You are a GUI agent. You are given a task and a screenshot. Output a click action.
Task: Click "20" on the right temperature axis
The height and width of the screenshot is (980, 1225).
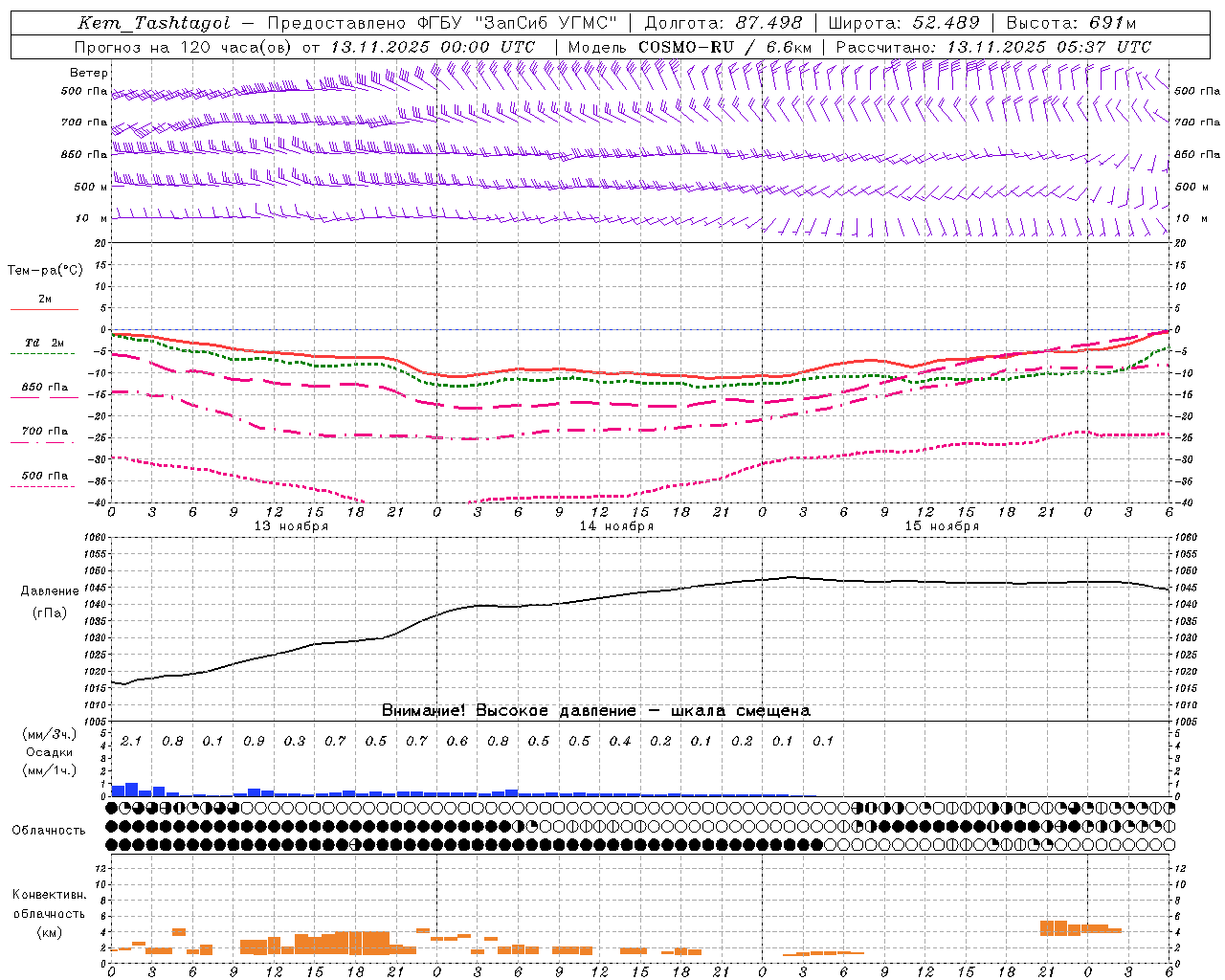(x=1180, y=243)
